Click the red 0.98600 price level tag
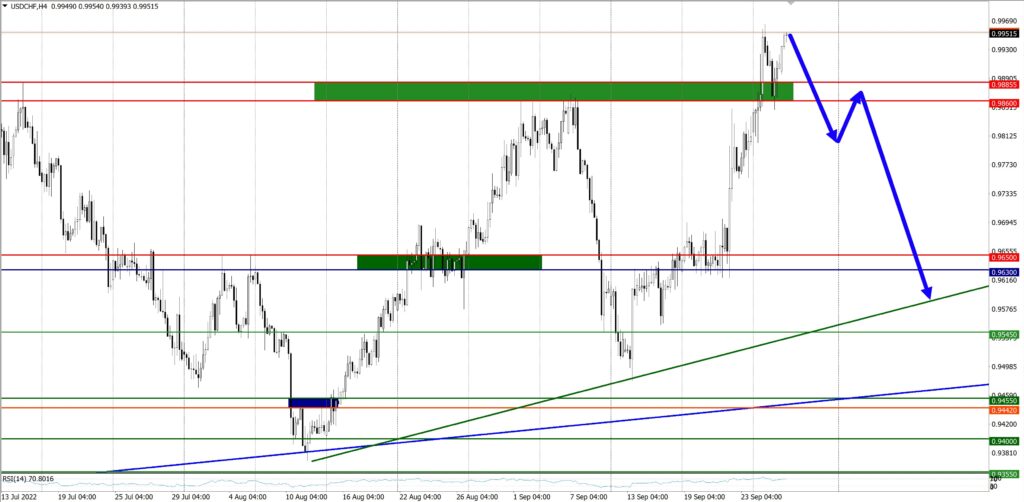Viewport: 1024px width, 502px height. click(1003, 102)
